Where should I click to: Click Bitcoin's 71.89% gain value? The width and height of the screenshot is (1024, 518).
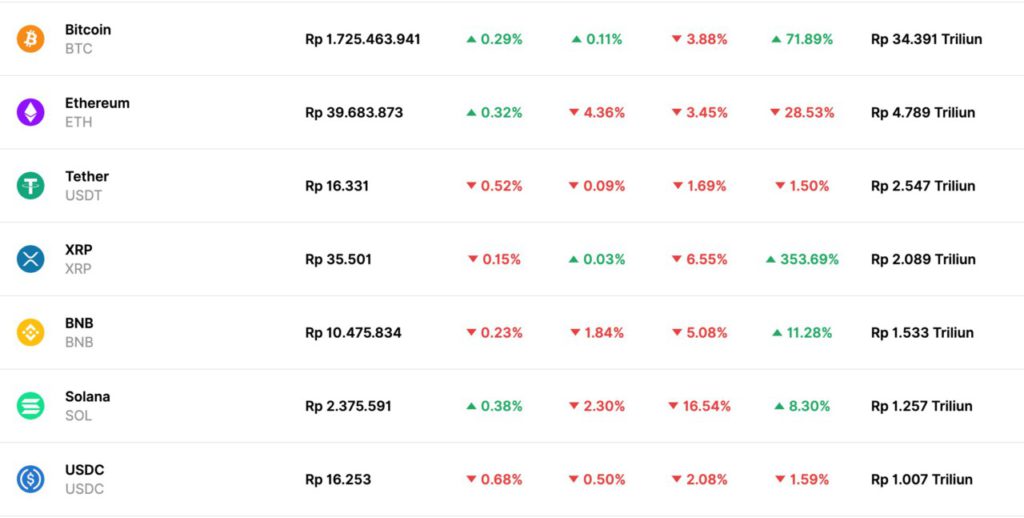pyautogui.click(x=808, y=40)
